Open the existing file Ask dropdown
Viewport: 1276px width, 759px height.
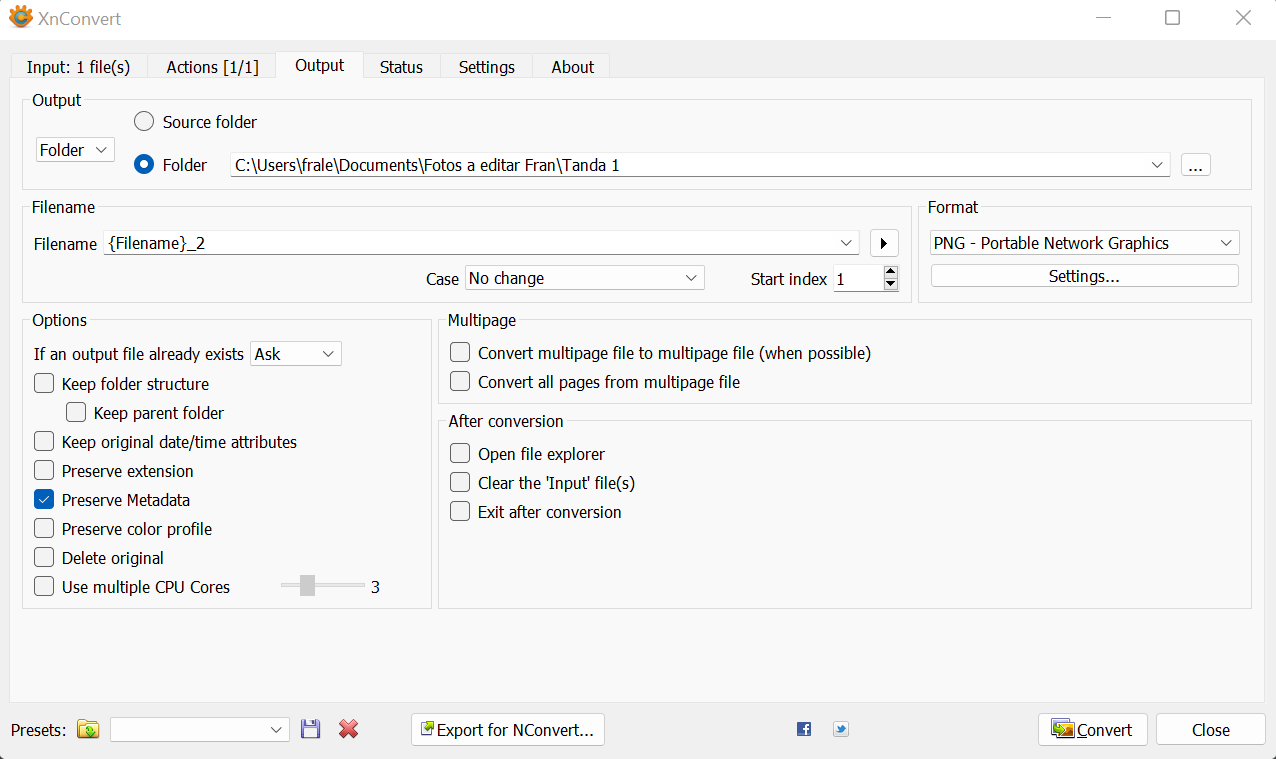(295, 354)
